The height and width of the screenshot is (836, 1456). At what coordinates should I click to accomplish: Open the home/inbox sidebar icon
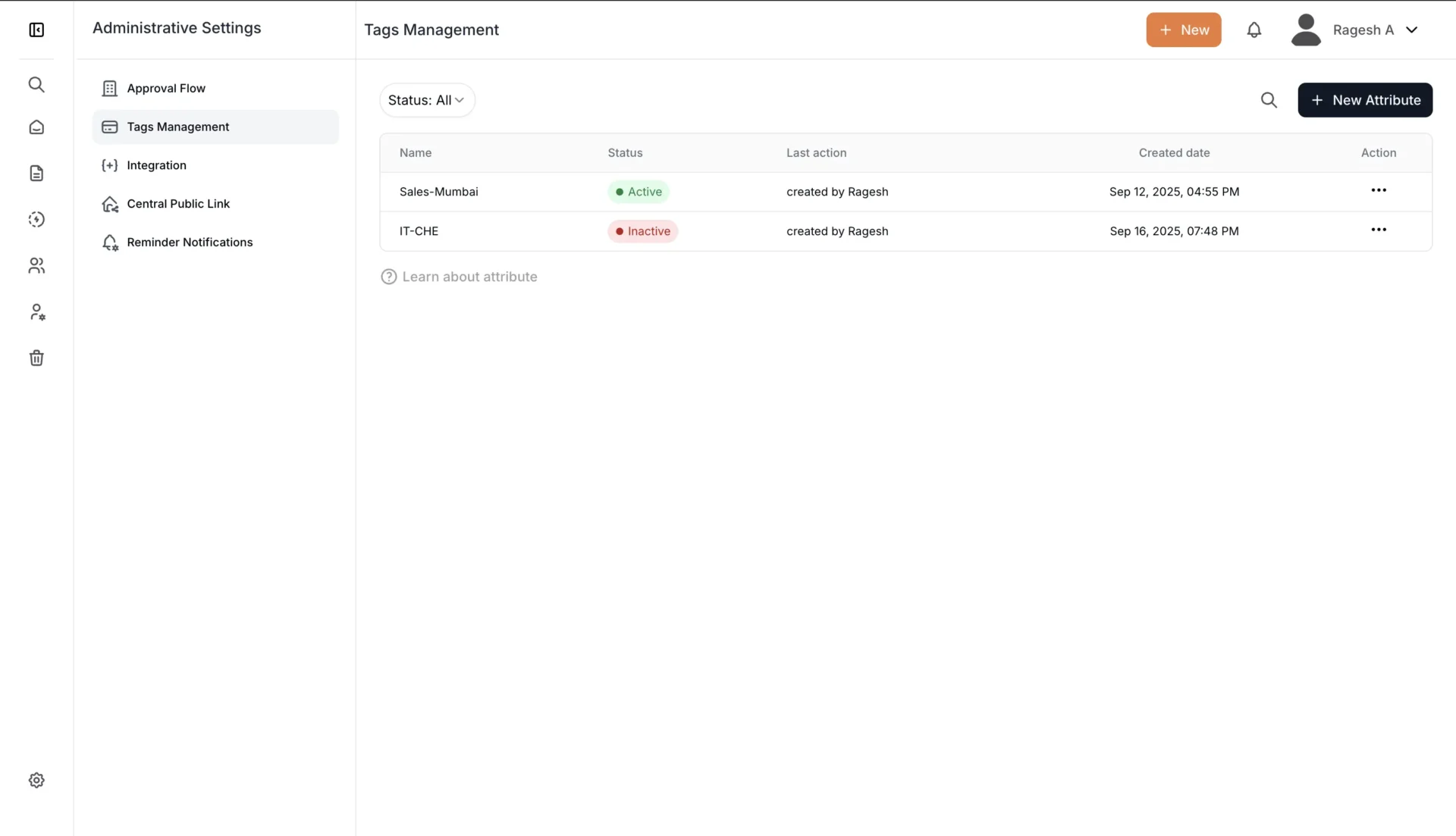click(x=36, y=127)
